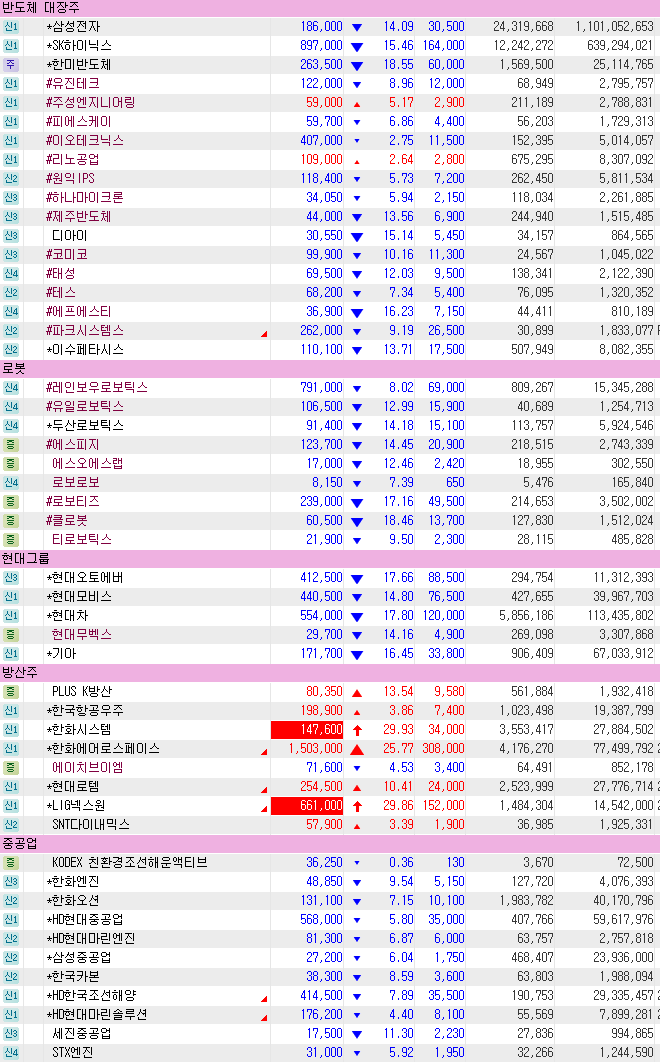The image size is (660, 1062).
Task: Click the 증 badge beside 현대무벡스
Action: pyautogui.click(x=11, y=635)
